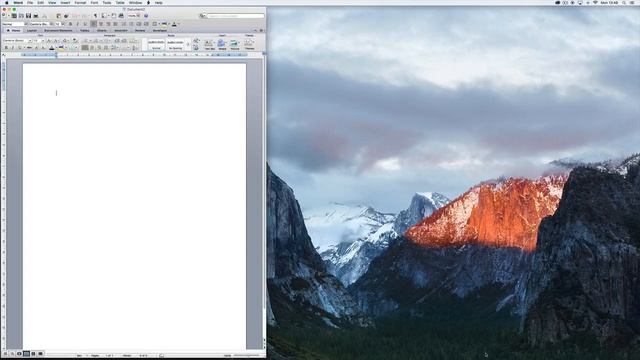
Task: Center text in formatting toolbar
Action: [x=101, y=24]
